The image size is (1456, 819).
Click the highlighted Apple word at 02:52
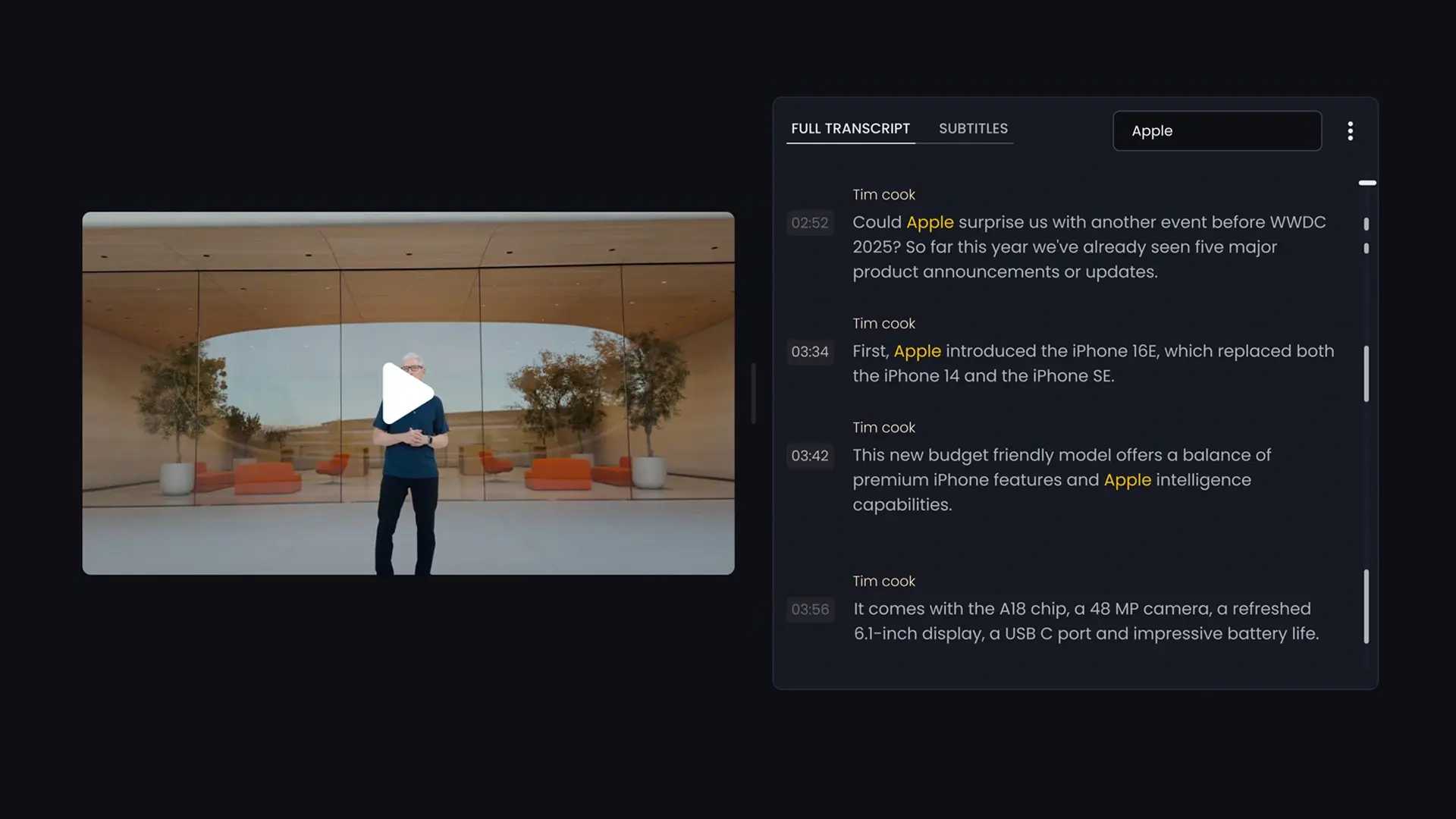pos(930,222)
